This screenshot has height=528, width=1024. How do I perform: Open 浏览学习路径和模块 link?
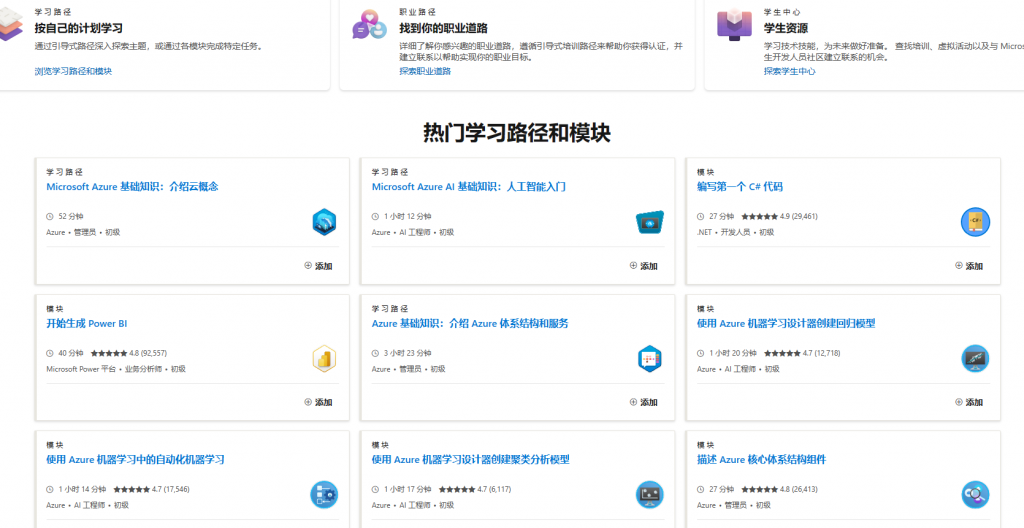73,71
